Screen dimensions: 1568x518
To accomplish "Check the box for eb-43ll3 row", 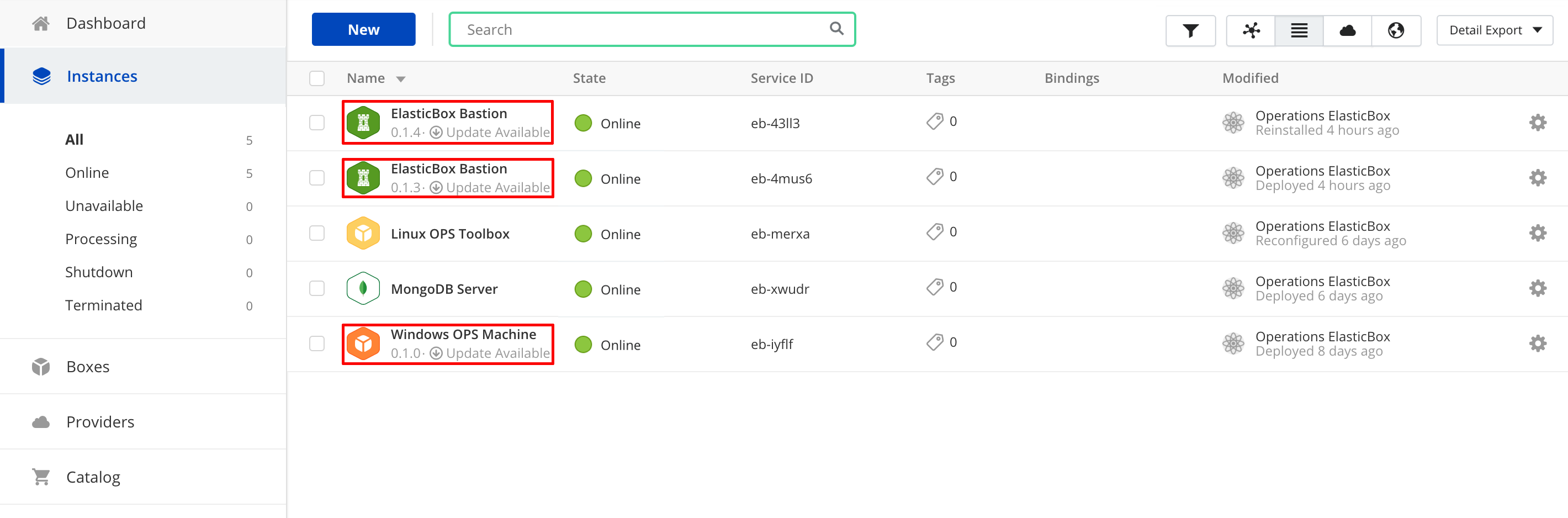I will [x=316, y=123].
